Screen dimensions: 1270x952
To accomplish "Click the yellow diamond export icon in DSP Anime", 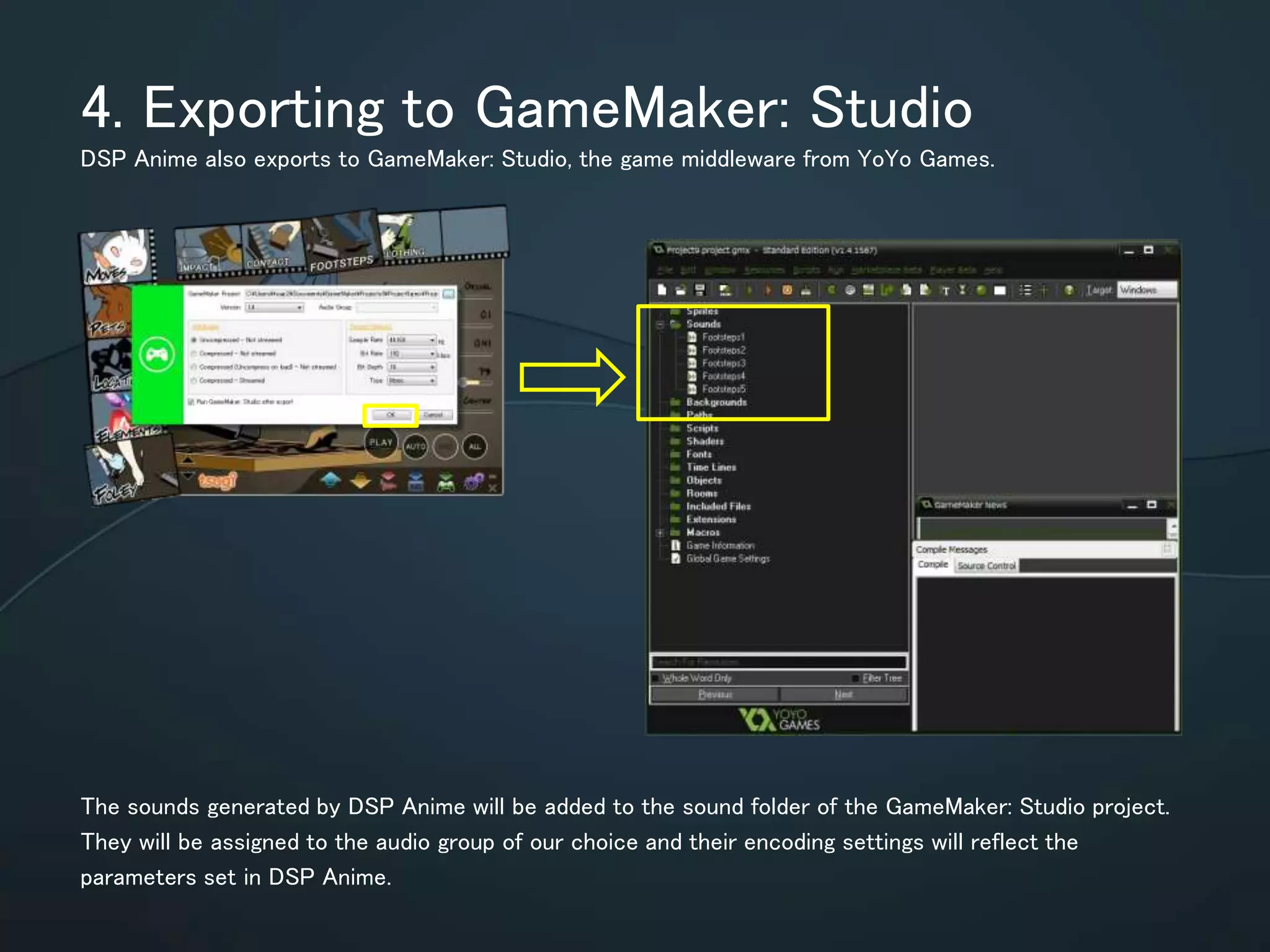I will coord(360,480).
